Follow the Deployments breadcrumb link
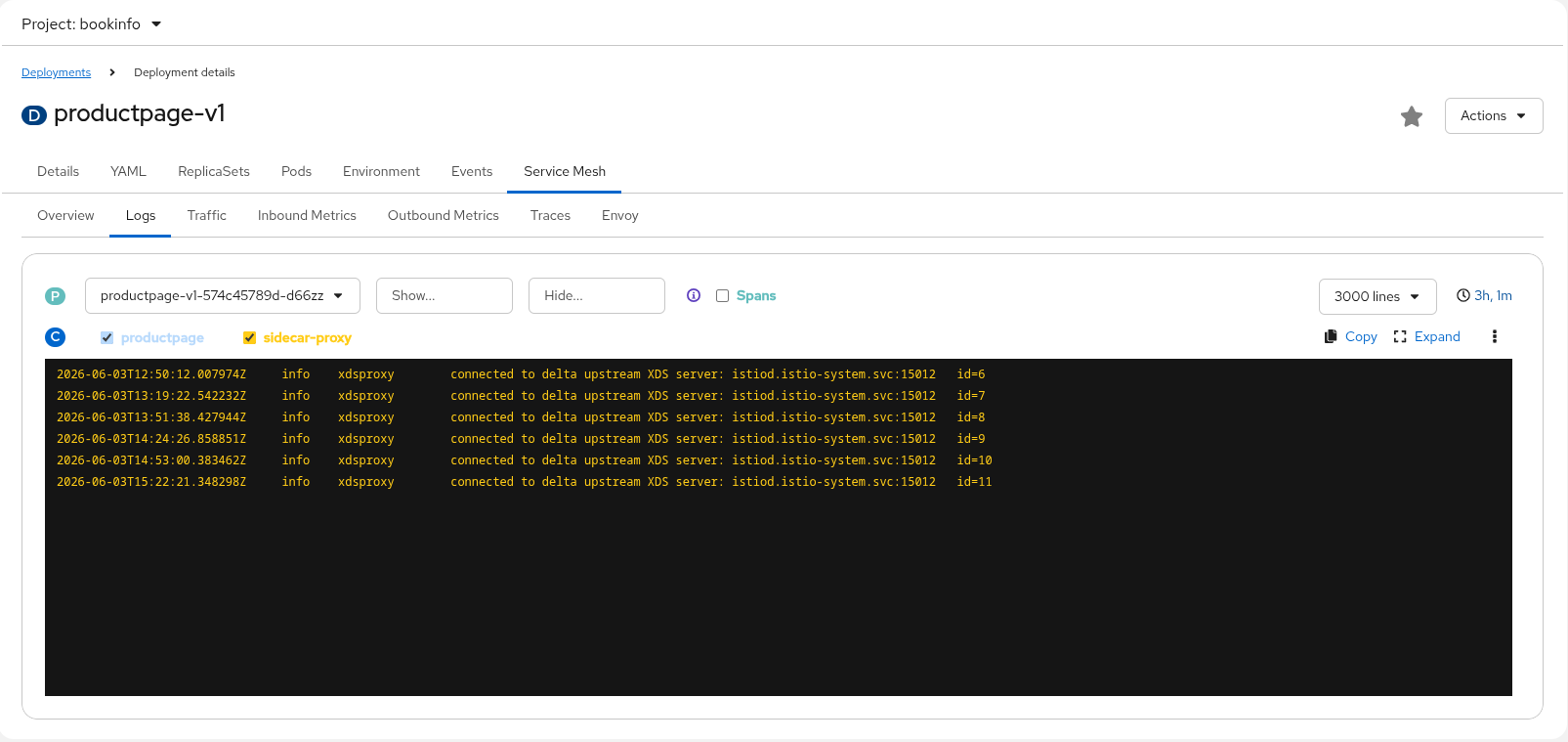1568x742 pixels. [56, 72]
